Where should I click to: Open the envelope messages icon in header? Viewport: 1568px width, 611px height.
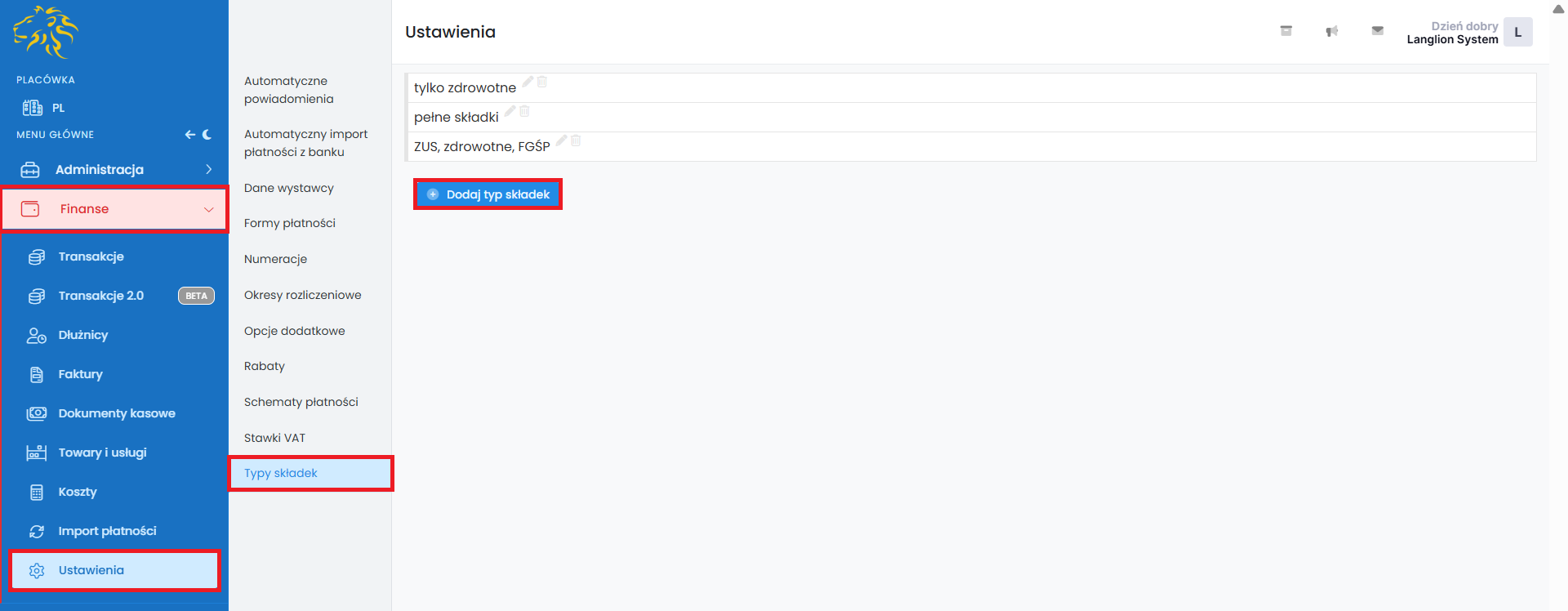[1378, 31]
